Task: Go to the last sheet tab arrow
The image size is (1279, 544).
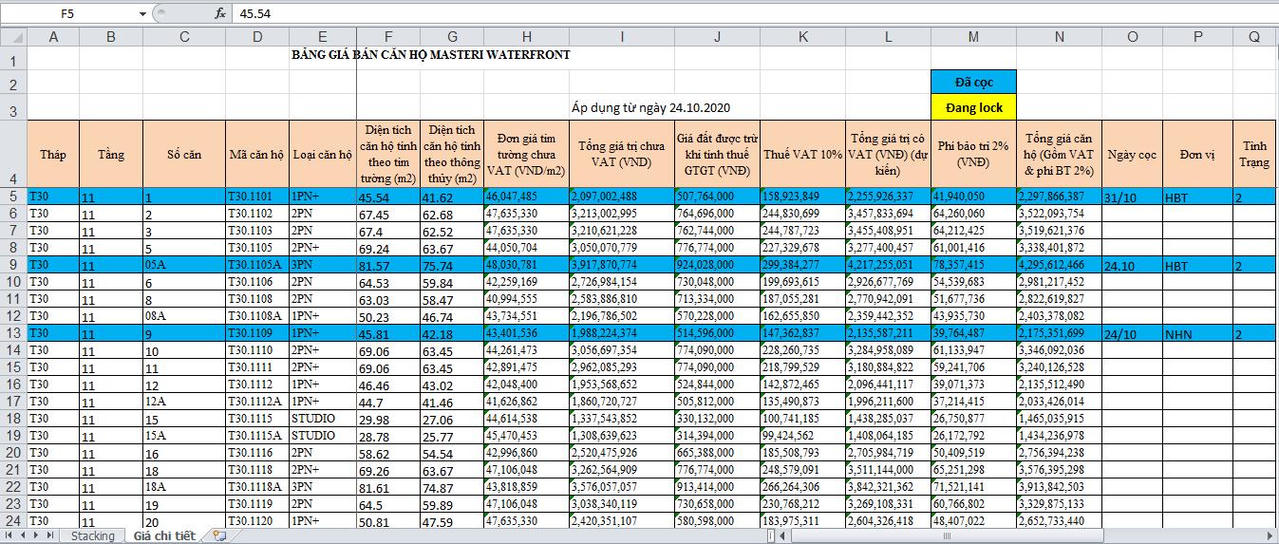Action: 51,536
